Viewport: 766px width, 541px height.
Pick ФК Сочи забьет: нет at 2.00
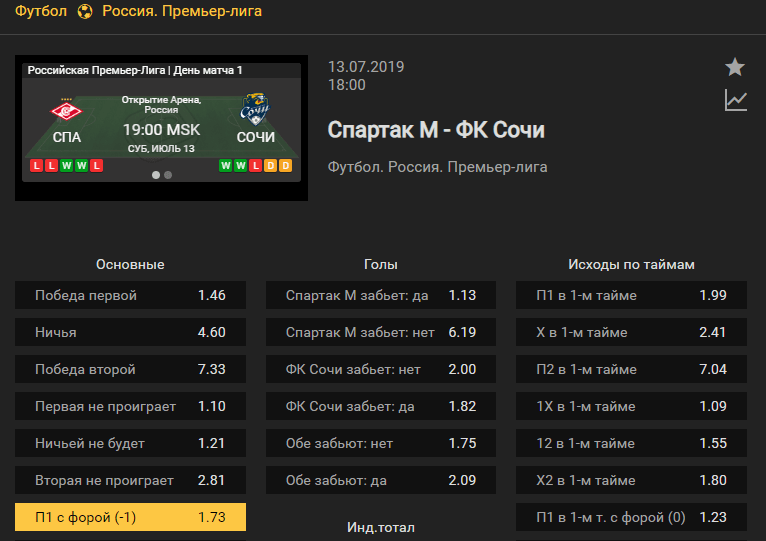tap(381, 369)
